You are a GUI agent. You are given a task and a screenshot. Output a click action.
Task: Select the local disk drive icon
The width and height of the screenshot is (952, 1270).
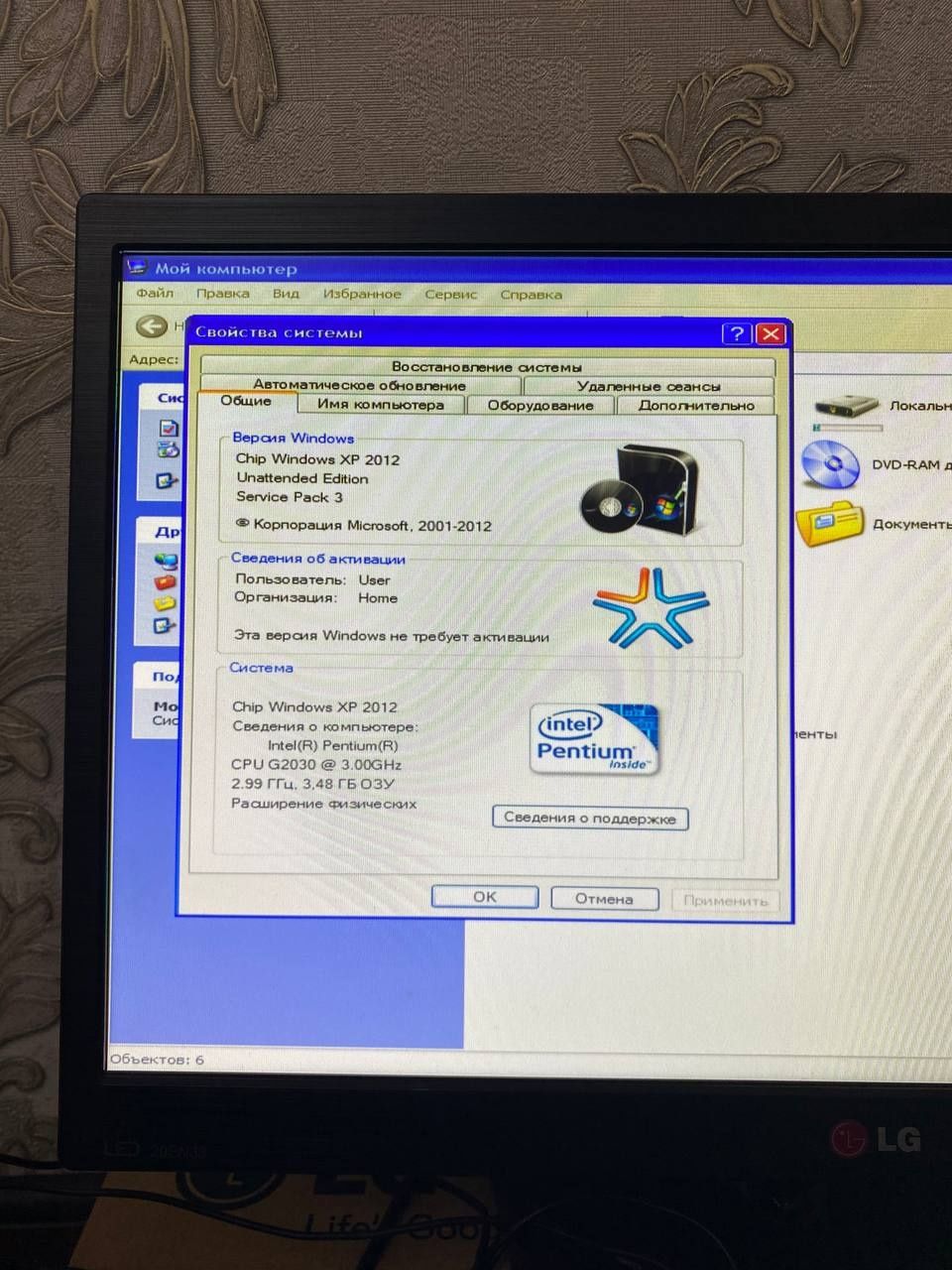[847, 406]
